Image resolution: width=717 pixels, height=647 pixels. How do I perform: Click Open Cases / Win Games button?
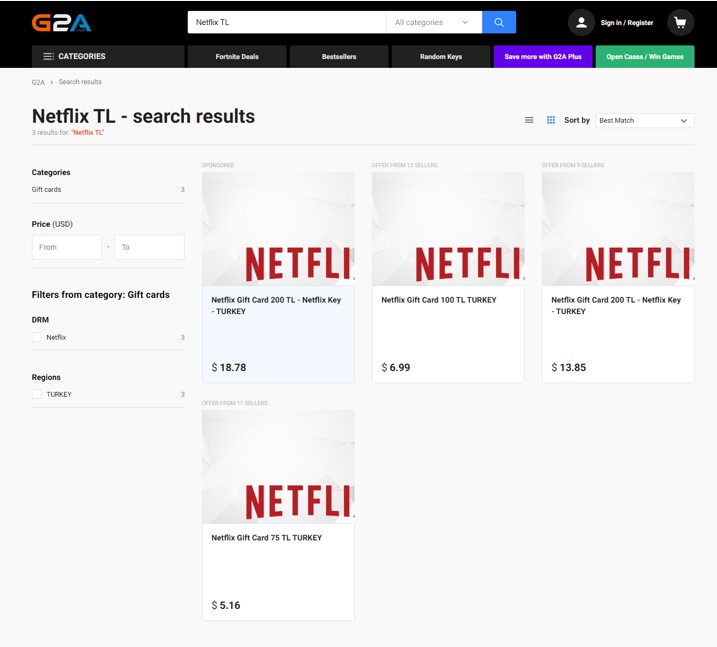point(645,57)
